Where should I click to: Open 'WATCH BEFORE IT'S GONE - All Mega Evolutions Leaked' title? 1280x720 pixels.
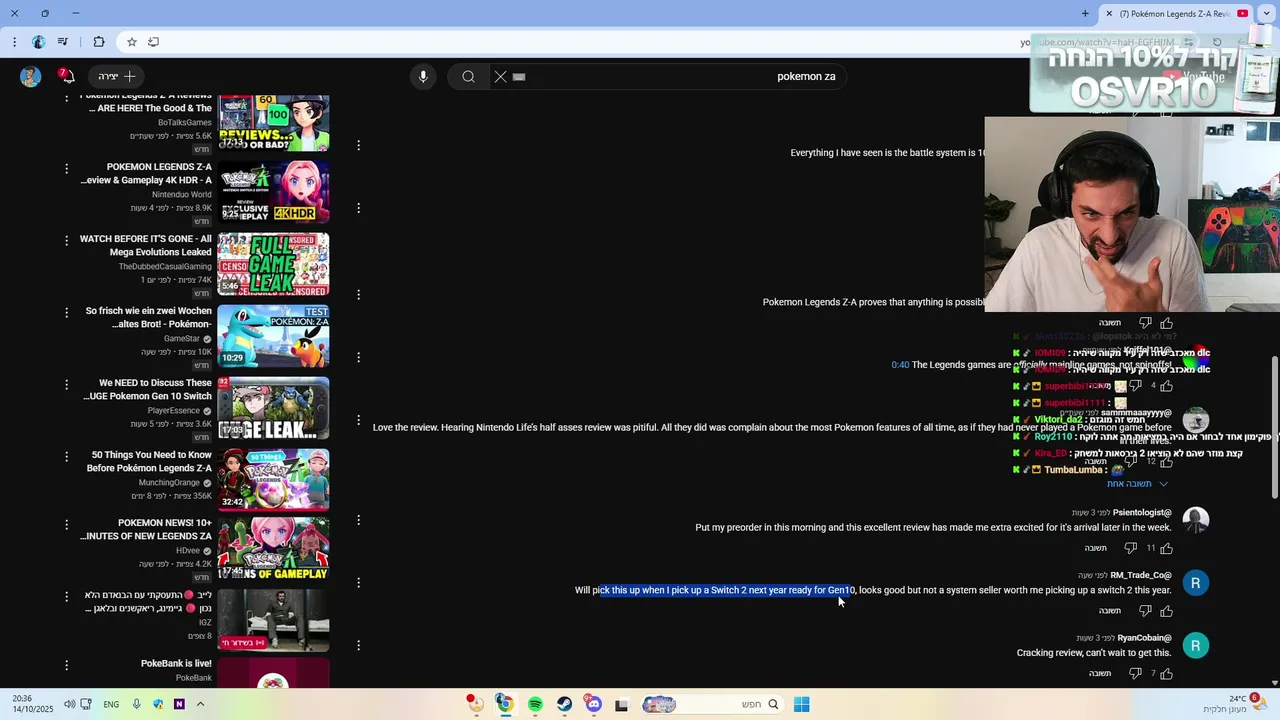[x=146, y=246]
